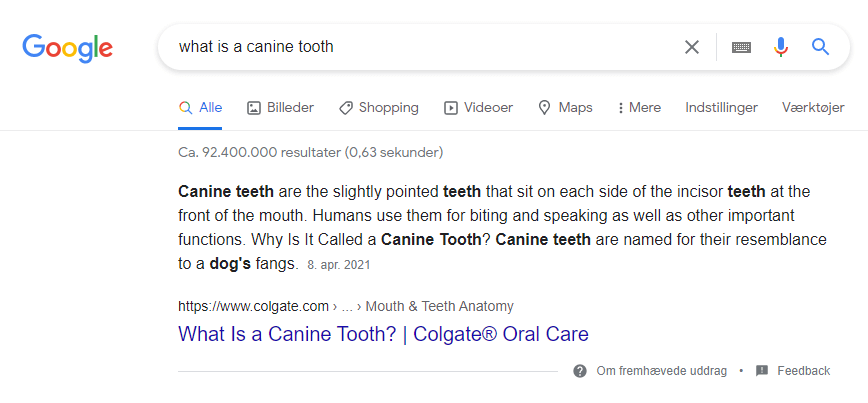Start voice search with microphone icon
This screenshot has width=868, height=403.
pos(781,47)
